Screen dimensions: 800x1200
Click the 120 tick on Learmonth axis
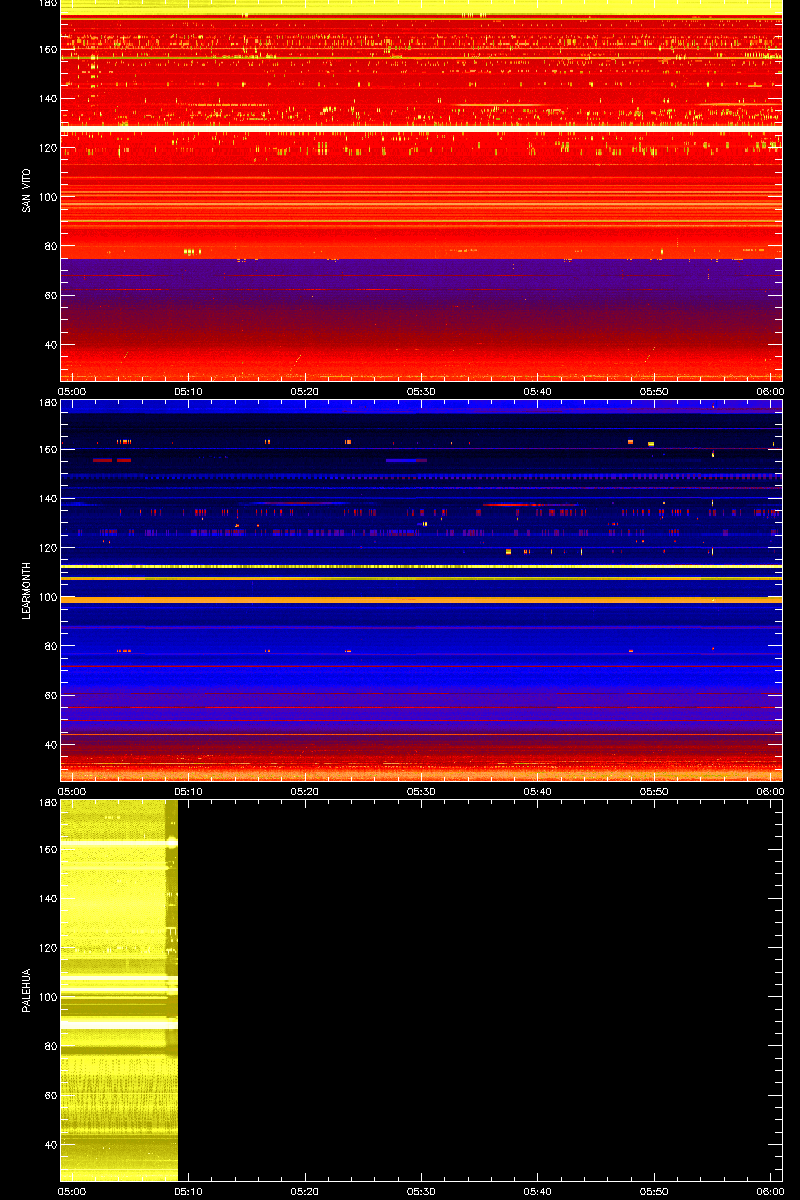click(47, 548)
